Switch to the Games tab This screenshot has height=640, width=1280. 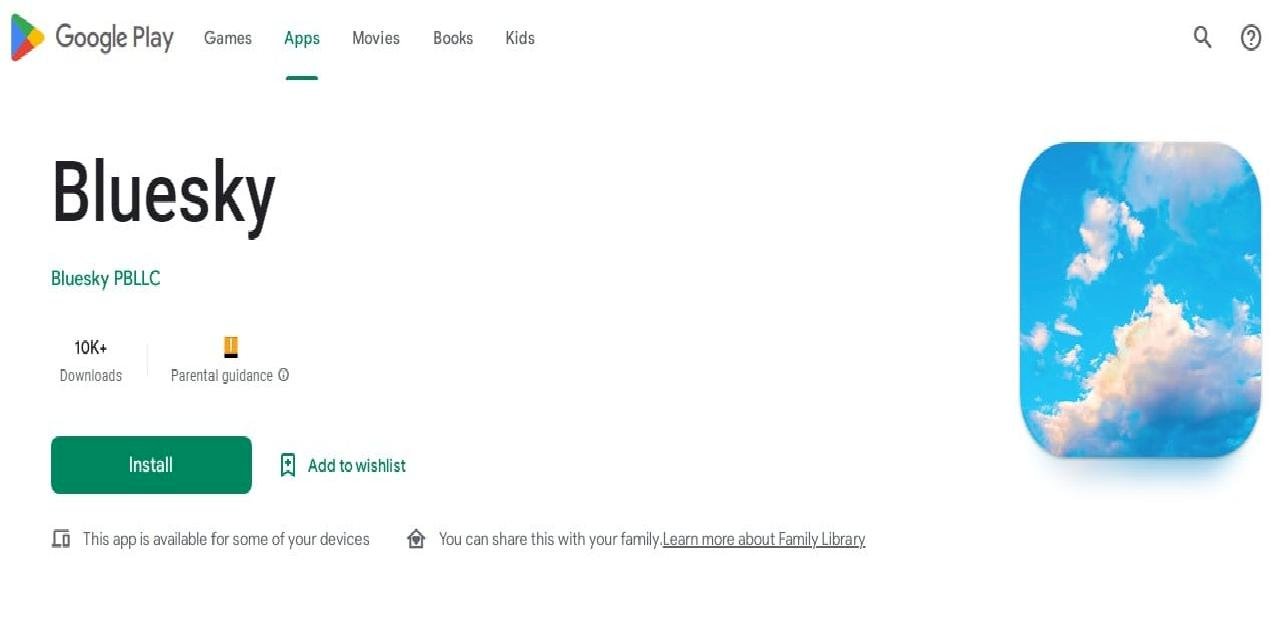pos(228,38)
